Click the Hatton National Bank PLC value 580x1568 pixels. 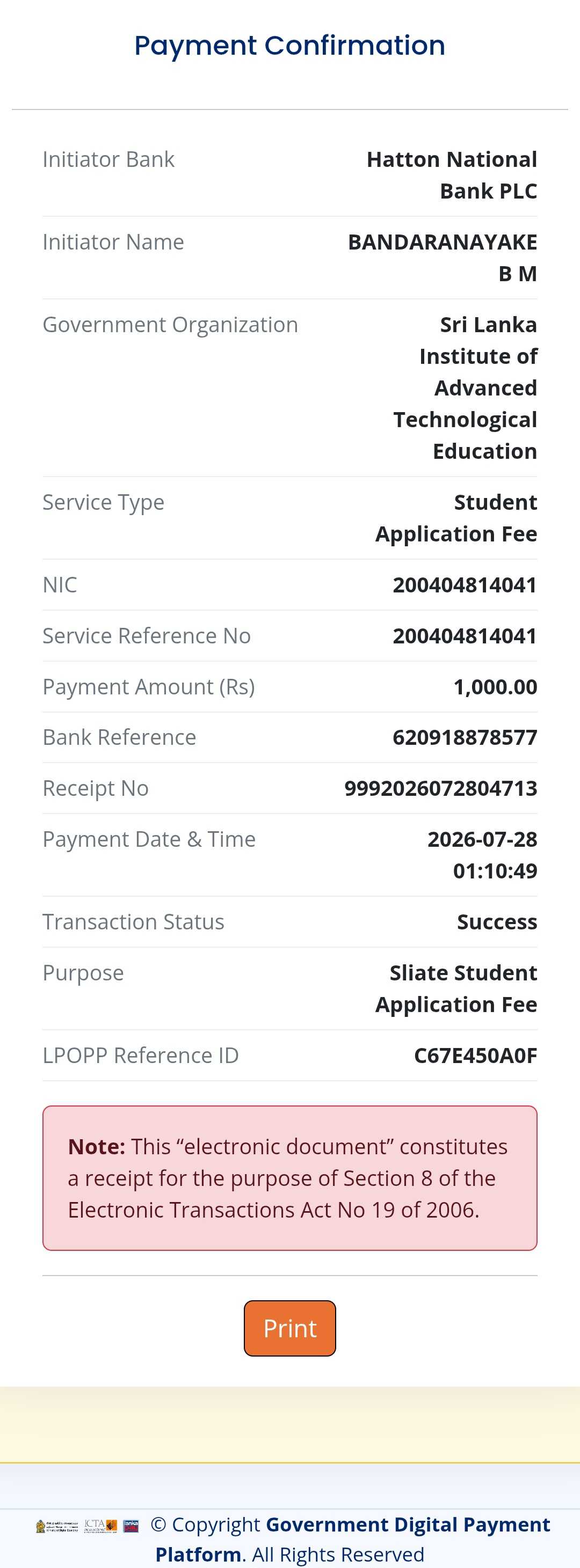452,175
